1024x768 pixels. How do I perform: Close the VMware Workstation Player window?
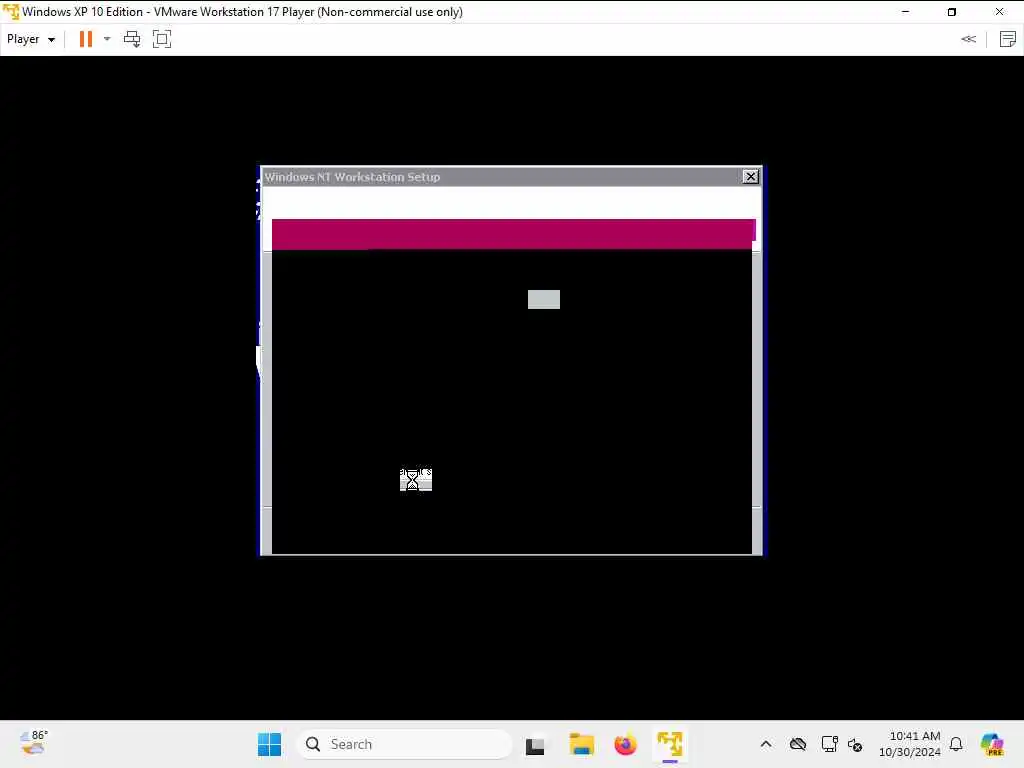click(999, 12)
